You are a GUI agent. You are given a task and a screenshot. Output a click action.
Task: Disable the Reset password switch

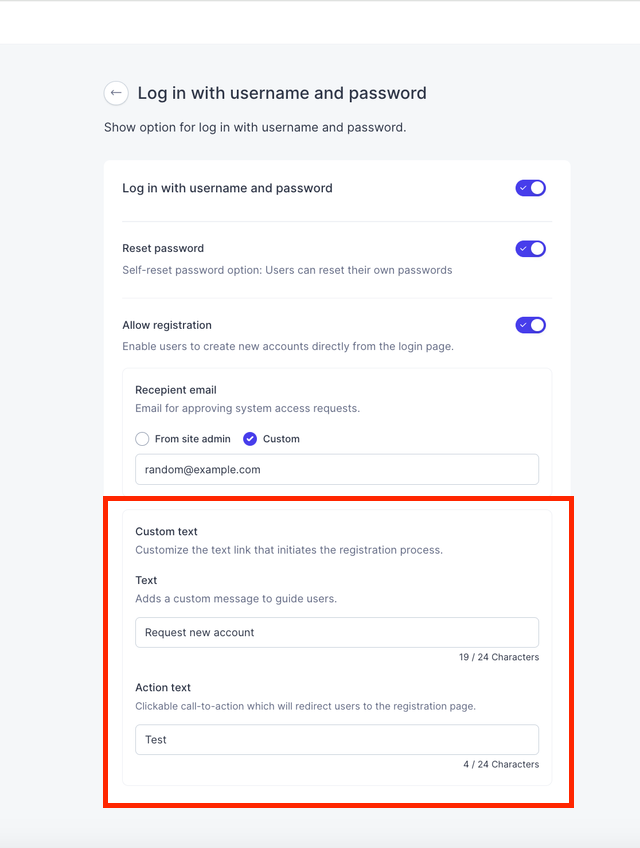tap(530, 249)
